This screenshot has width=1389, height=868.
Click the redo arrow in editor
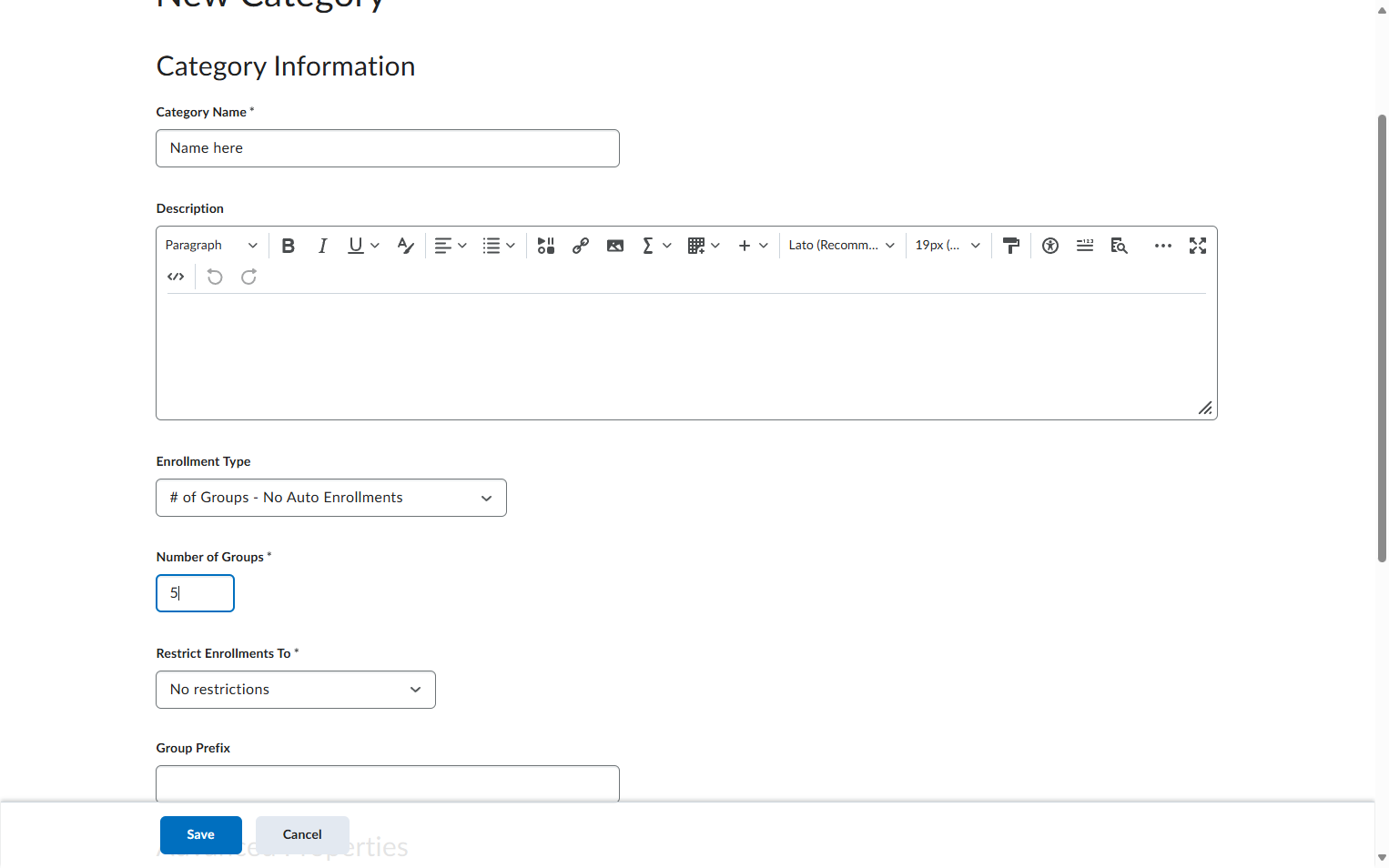[x=248, y=277]
